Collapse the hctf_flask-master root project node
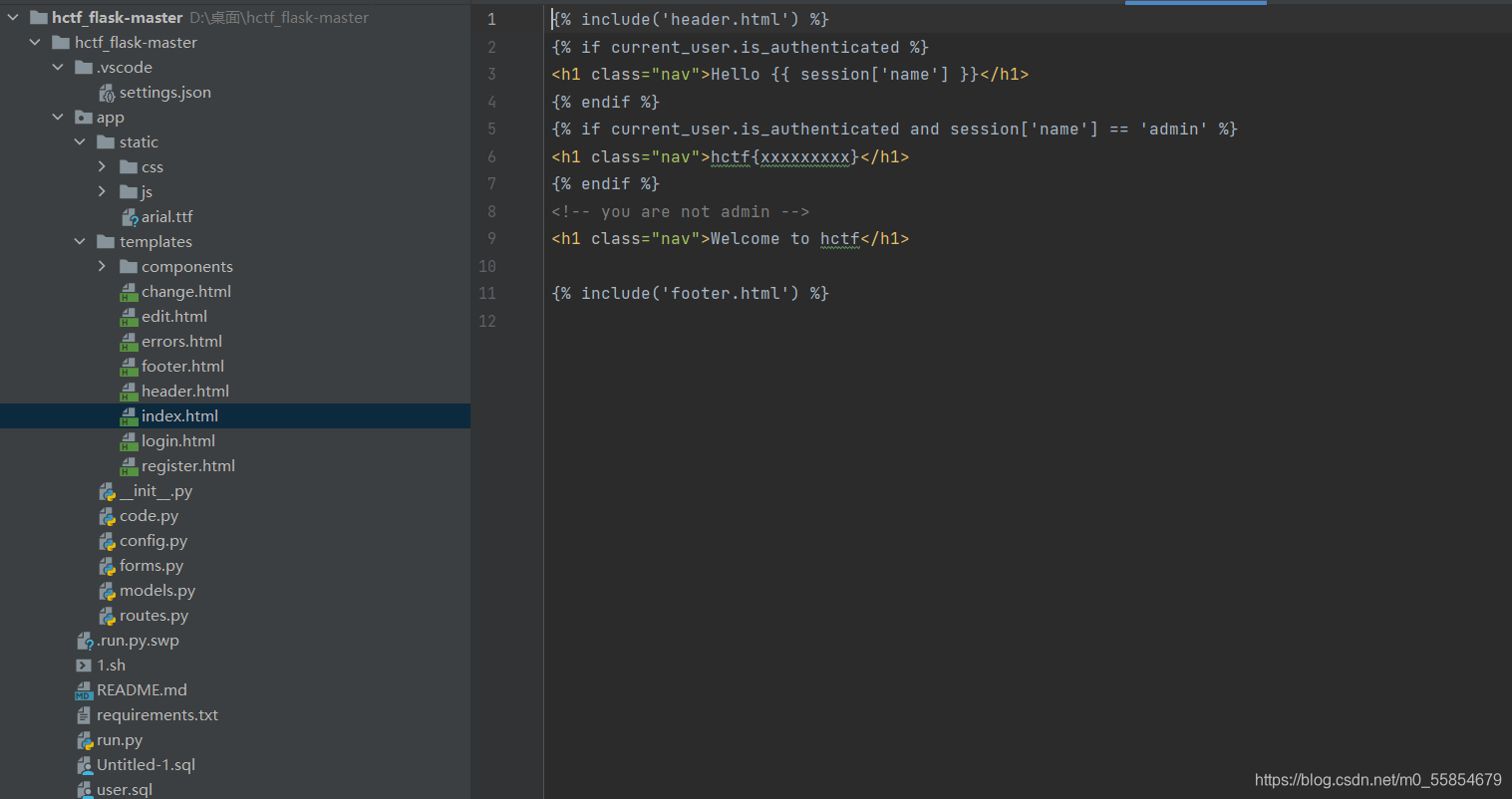1512x799 pixels. click(x=13, y=17)
